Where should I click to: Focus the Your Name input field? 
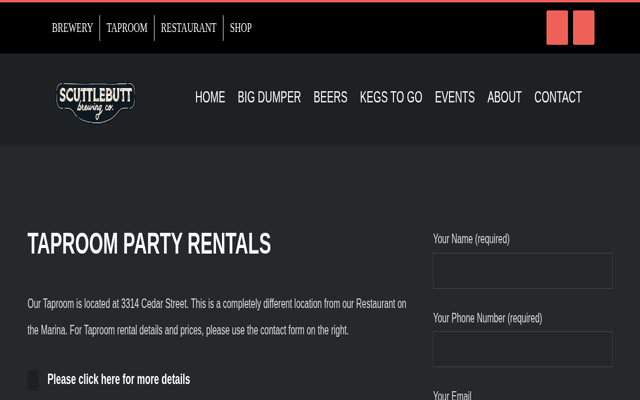[x=522, y=271]
